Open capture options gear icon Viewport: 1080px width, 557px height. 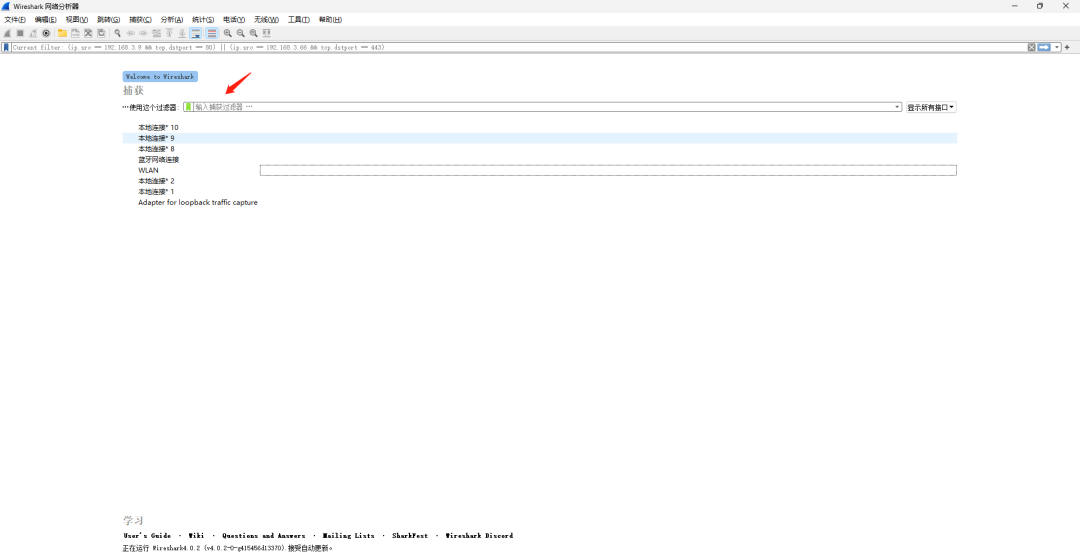(46, 33)
